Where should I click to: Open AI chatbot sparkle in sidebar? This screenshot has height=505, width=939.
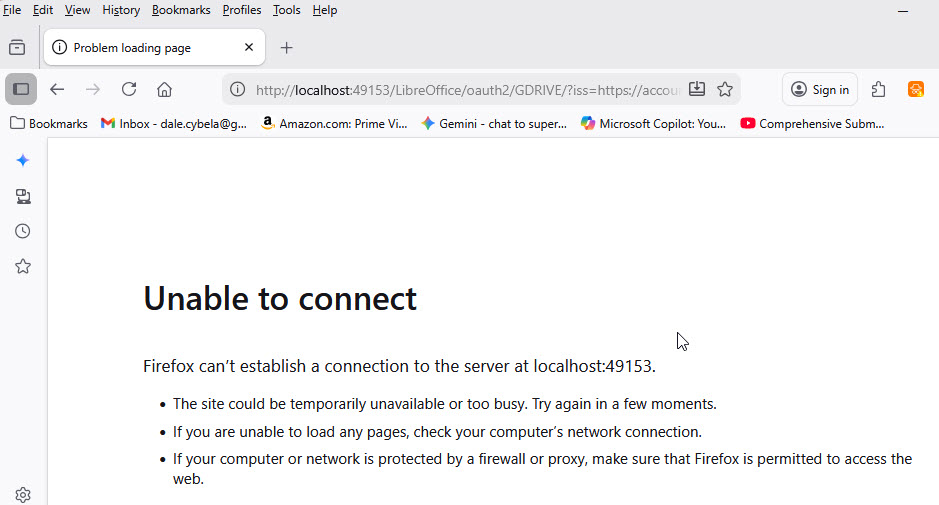point(23,161)
